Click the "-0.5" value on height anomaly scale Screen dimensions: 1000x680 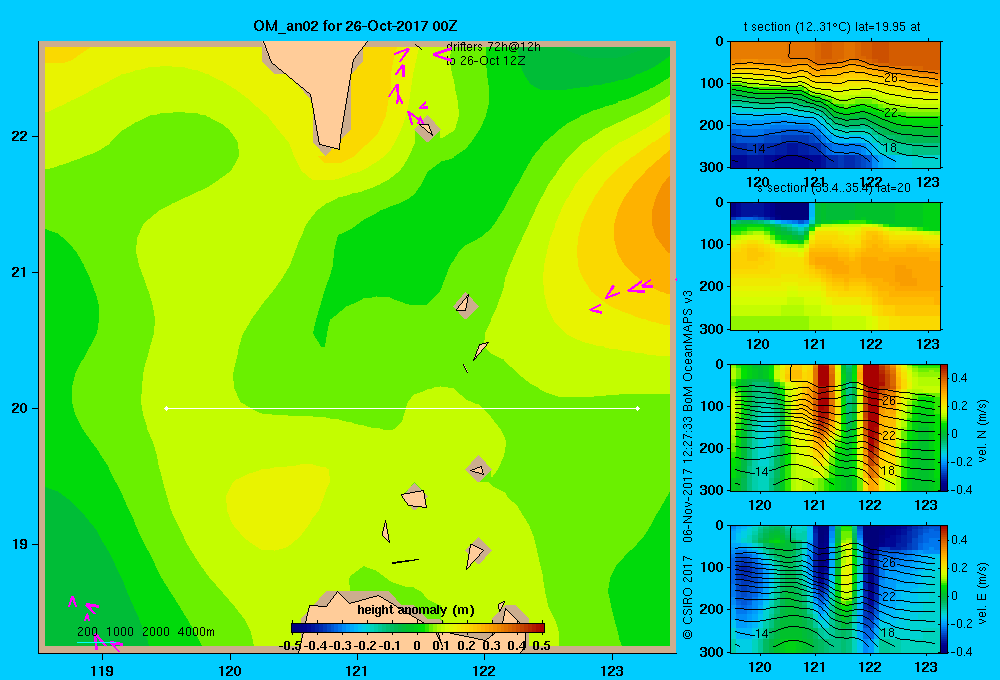click(x=290, y=646)
